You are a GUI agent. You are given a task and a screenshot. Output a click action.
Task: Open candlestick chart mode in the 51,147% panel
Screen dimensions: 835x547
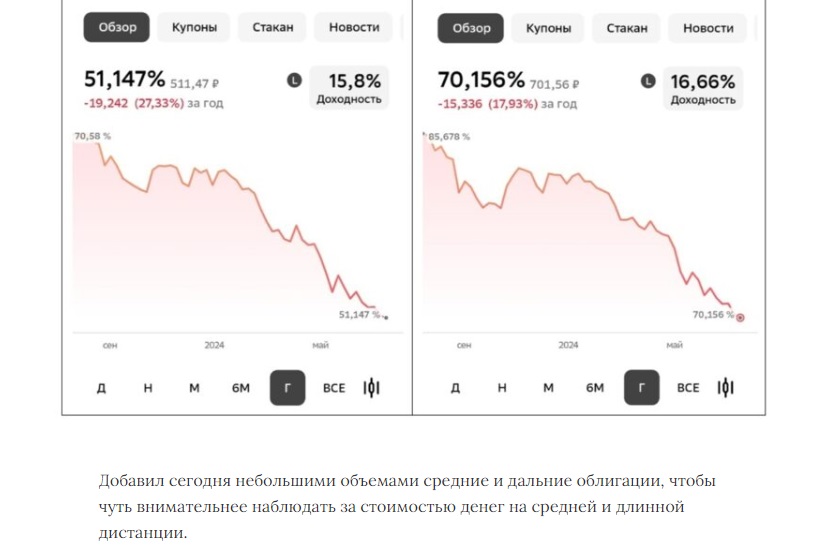[371, 387]
